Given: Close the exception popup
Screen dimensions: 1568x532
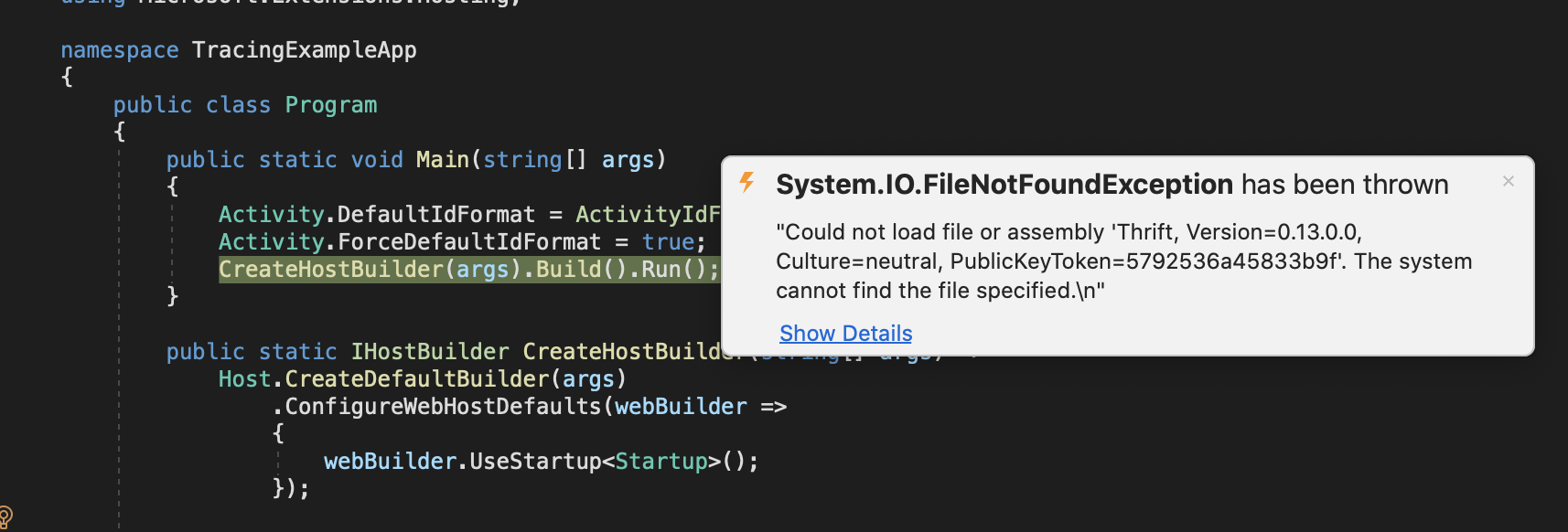Looking at the screenshot, I should (1509, 181).
